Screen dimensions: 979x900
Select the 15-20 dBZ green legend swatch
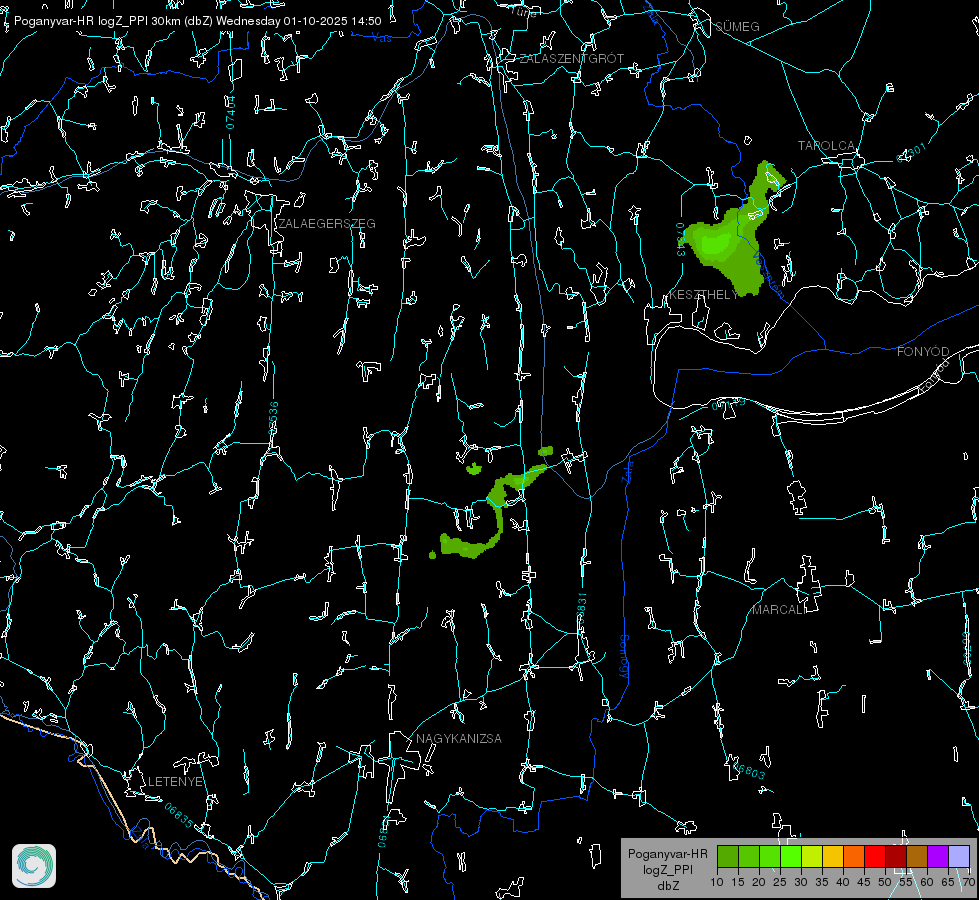pos(749,856)
